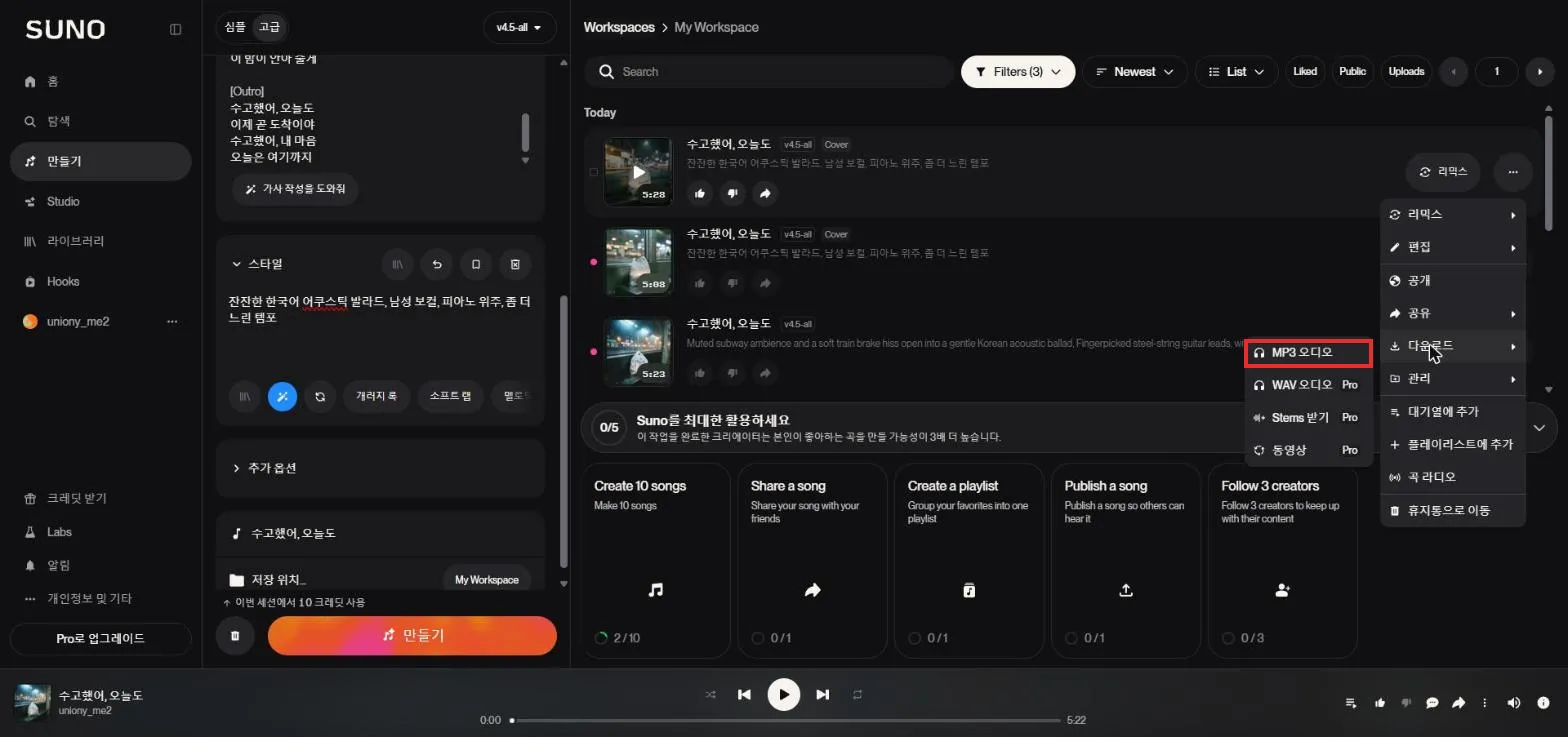Click the trash icon beside 만들기 button
This screenshot has width=1568, height=737.
235,635
